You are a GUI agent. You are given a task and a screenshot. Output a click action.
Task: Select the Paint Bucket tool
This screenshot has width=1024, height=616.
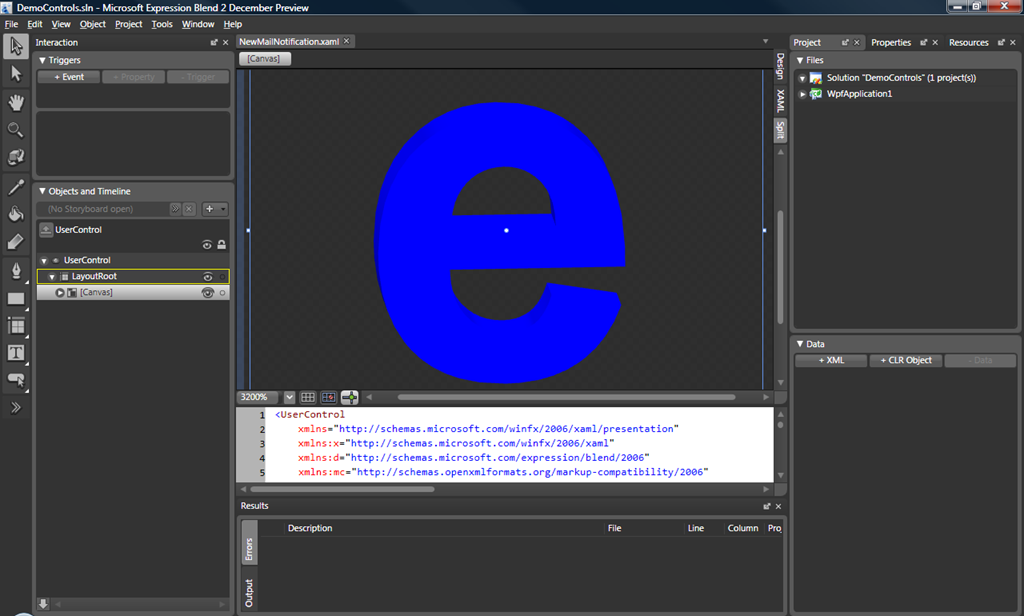coord(16,214)
